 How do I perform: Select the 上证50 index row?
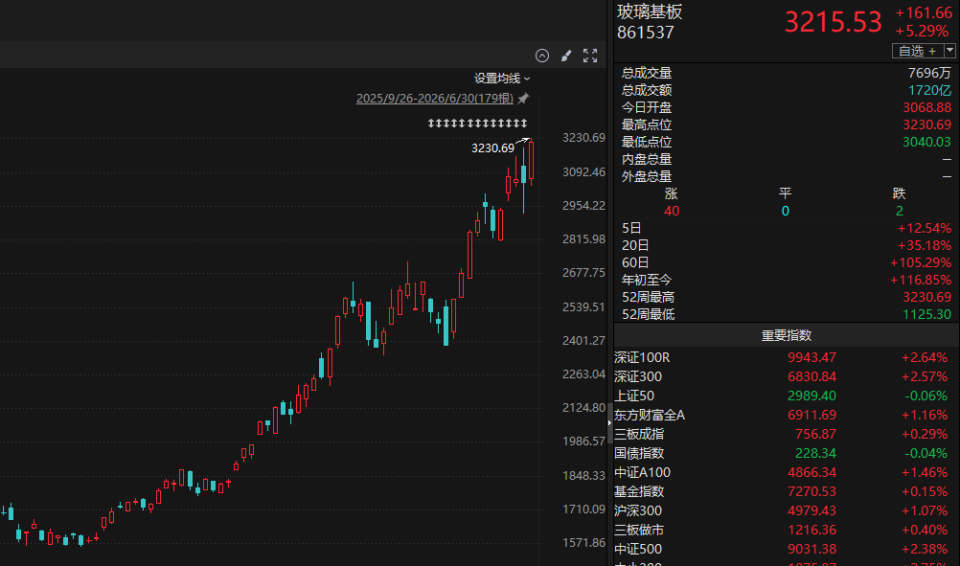pos(786,396)
